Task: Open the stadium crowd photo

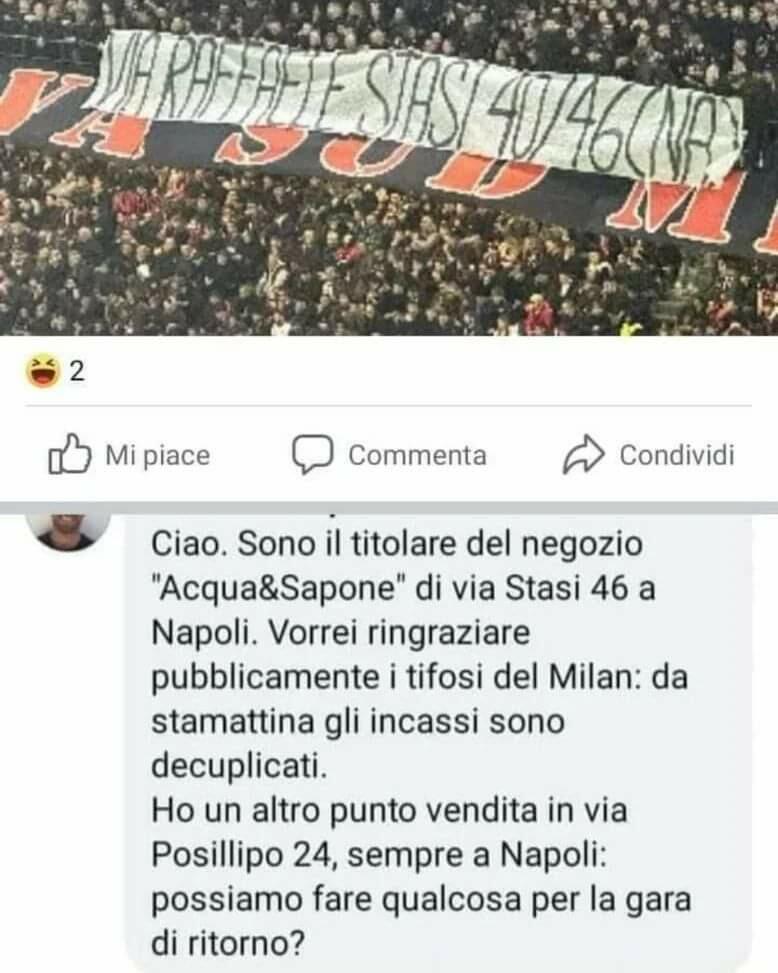Action: 389,168
